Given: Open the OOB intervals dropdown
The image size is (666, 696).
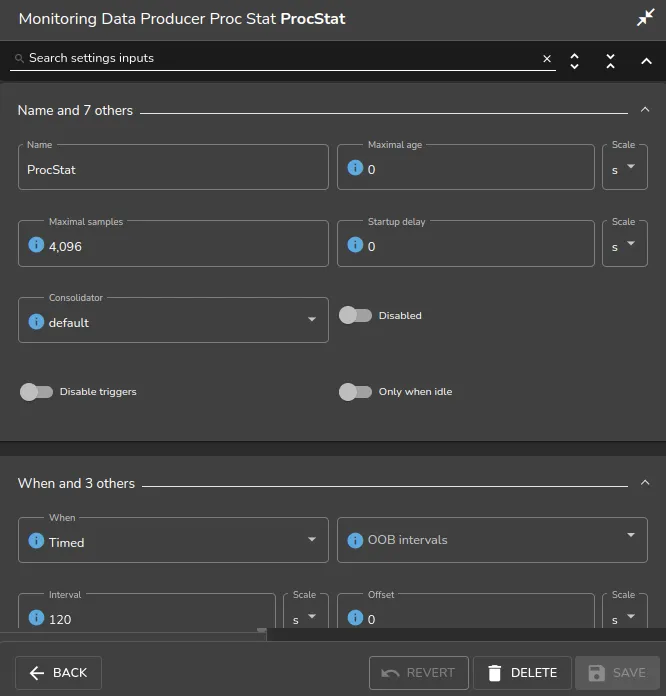Looking at the screenshot, I should (x=492, y=540).
